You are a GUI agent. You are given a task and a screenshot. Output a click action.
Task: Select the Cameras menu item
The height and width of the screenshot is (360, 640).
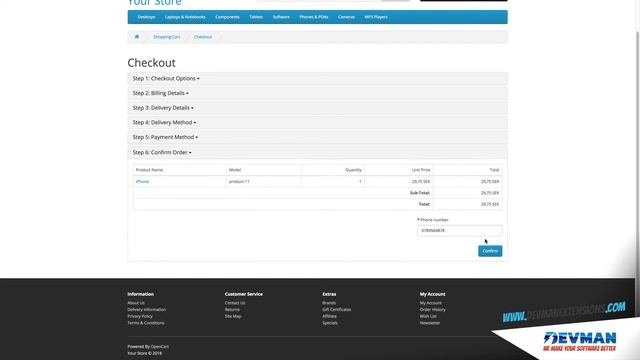coord(346,17)
